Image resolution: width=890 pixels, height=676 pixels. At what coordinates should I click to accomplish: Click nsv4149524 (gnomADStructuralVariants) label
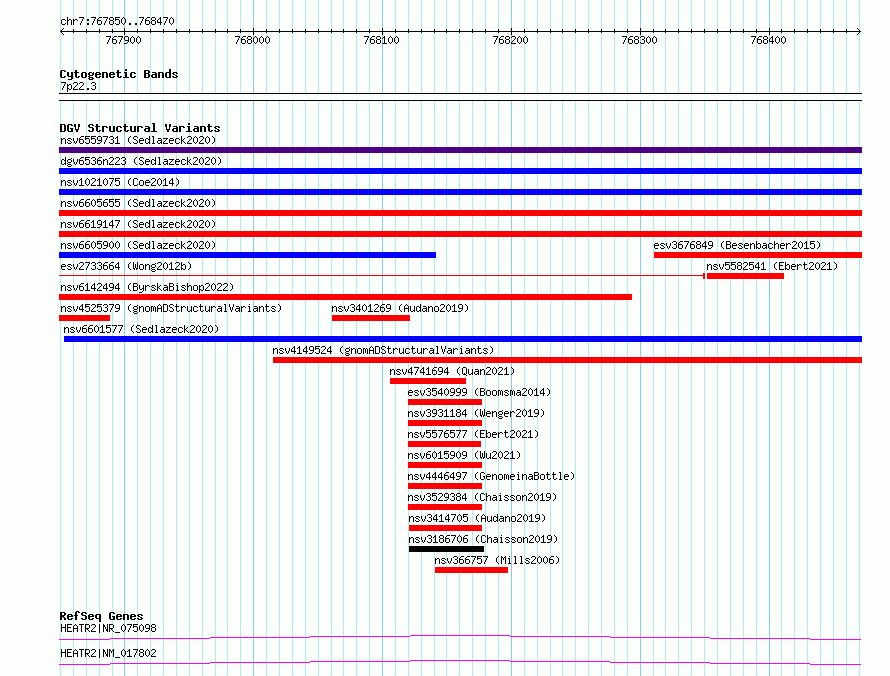(x=383, y=350)
